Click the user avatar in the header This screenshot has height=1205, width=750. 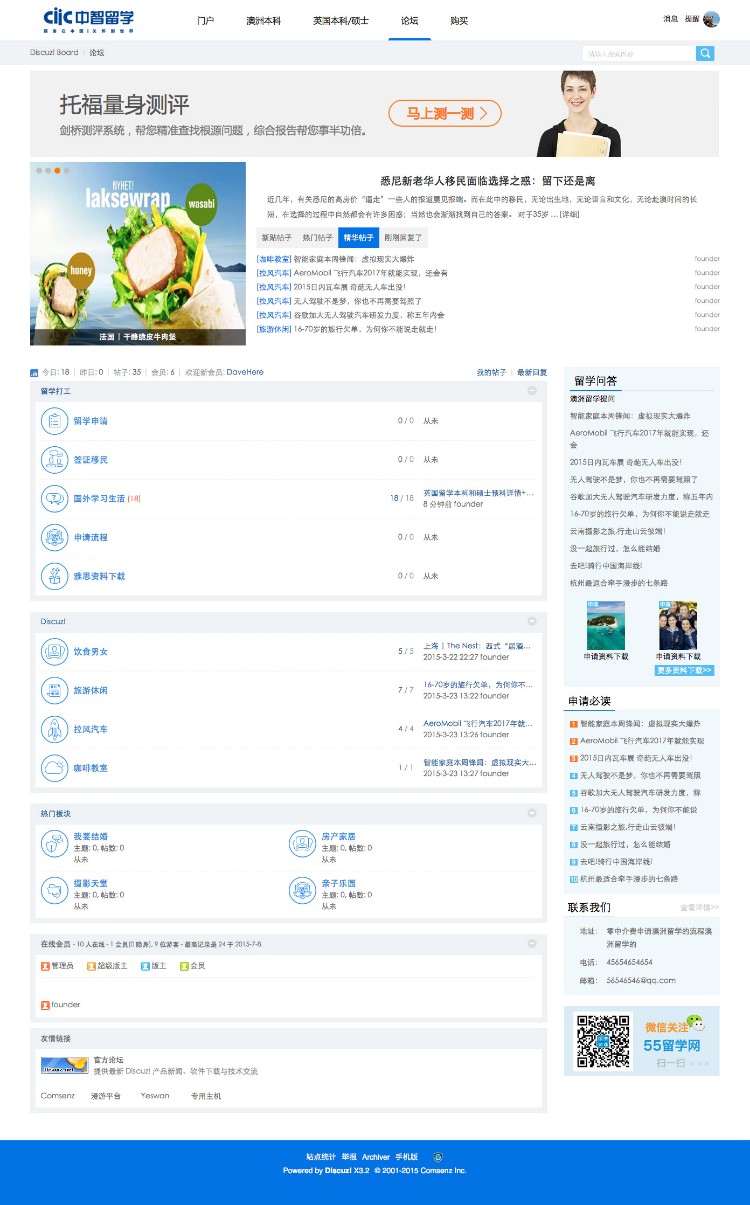(711, 19)
